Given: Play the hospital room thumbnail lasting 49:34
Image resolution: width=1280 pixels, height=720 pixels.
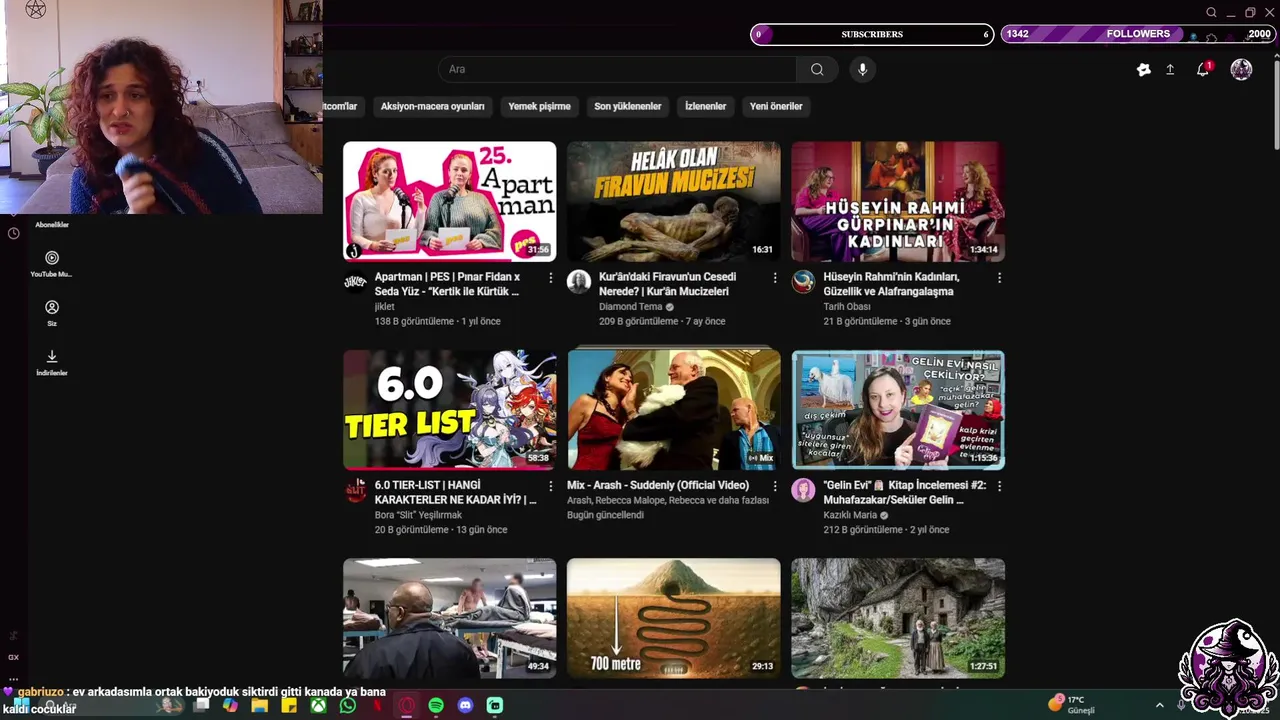Looking at the screenshot, I should [450, 618].
